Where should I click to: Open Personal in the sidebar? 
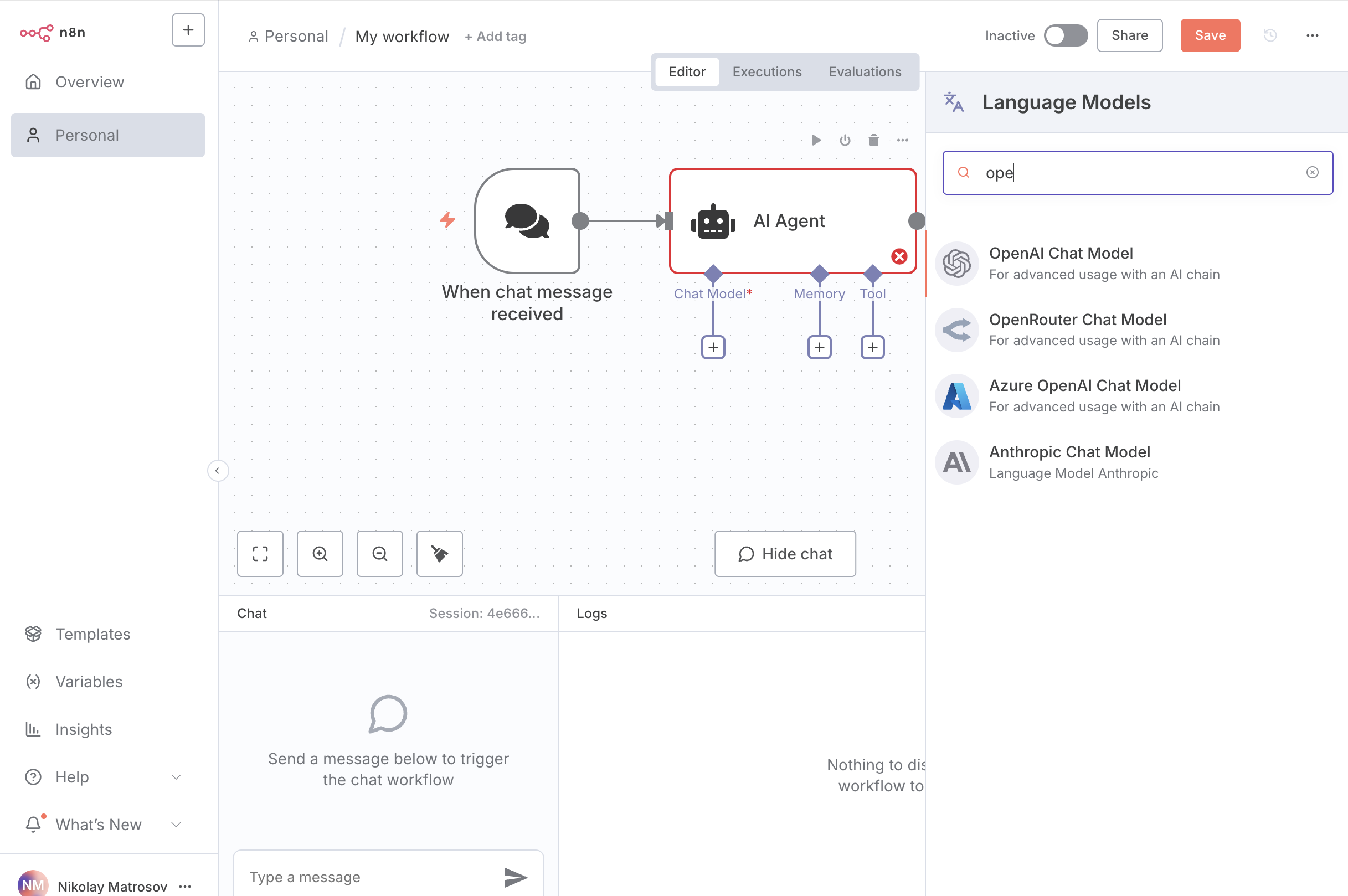(x=108, y=135)
